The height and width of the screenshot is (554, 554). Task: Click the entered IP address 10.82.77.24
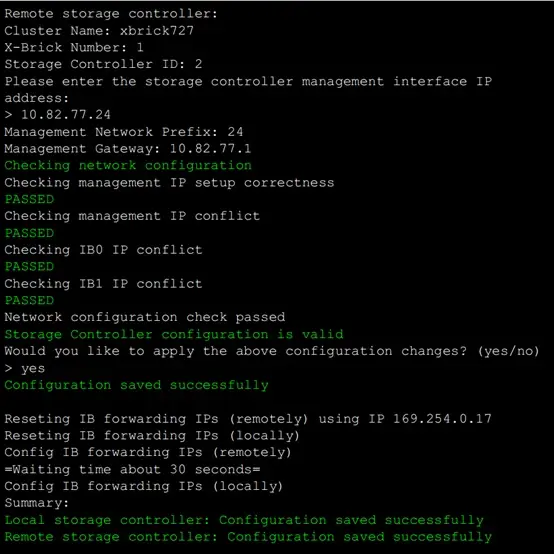coord(66,115)
